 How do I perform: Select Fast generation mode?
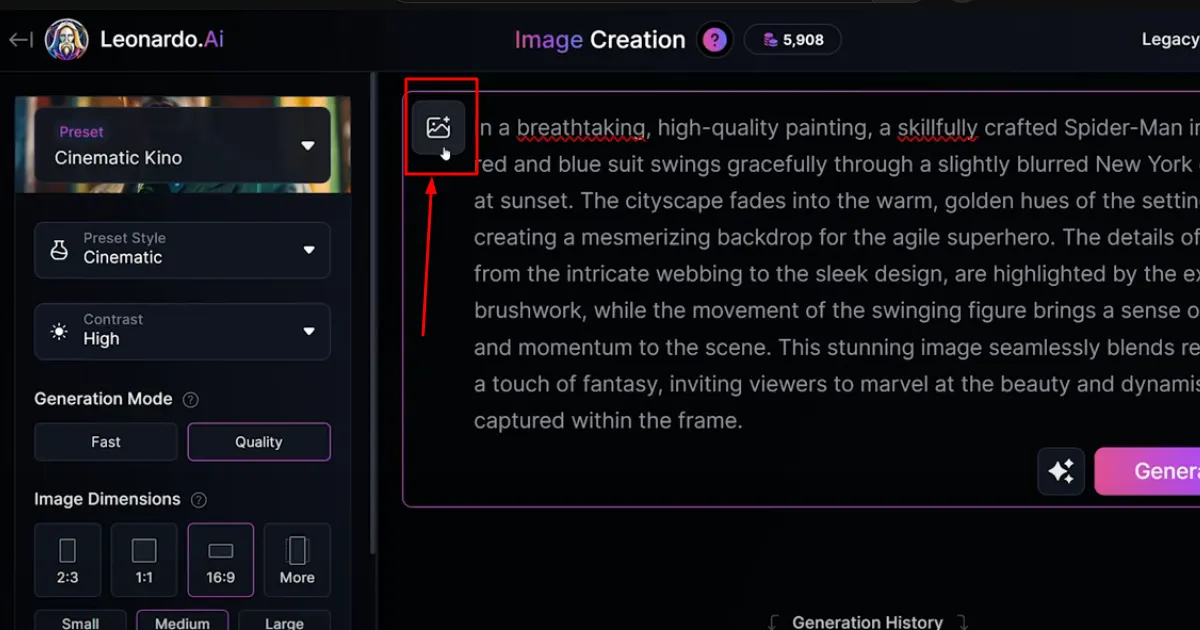pos(106,442)
